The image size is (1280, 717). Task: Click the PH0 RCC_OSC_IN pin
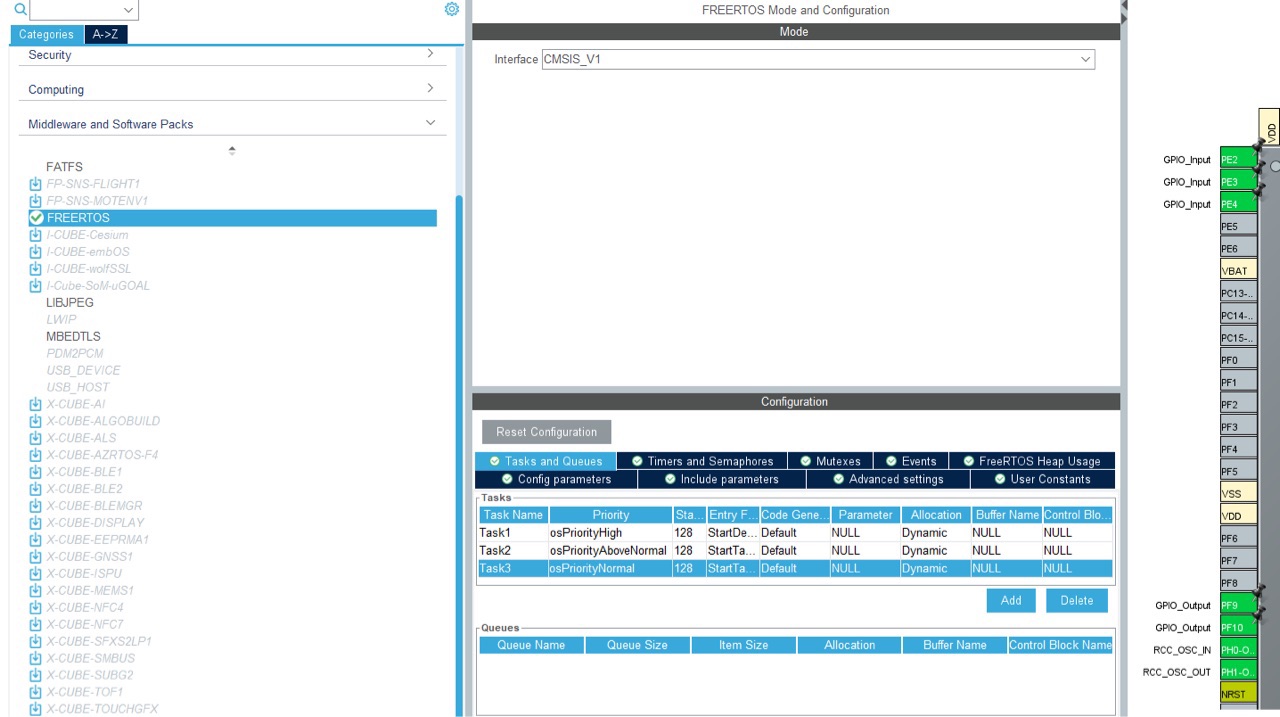[x=1239, y=650]
